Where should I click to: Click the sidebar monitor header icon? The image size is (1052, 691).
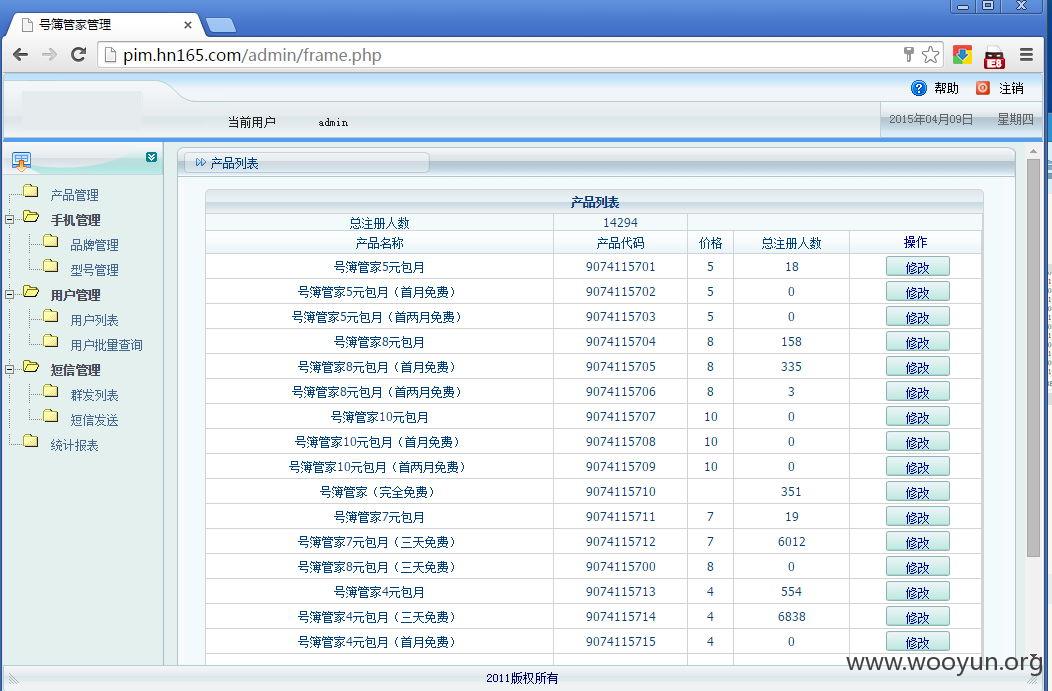click(21, 161)
